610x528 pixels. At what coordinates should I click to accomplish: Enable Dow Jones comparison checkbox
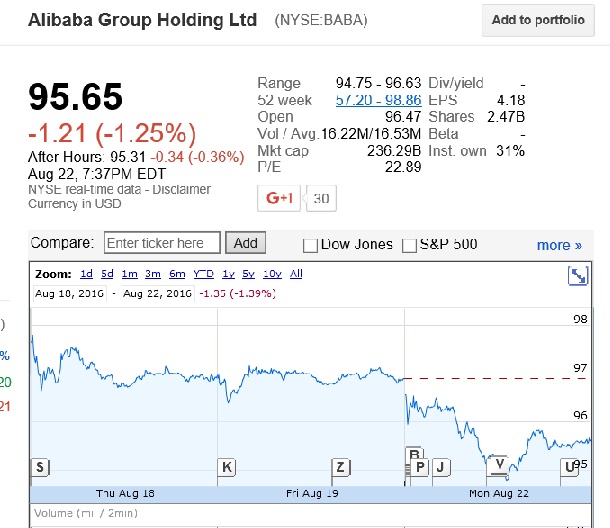(310, 245)
